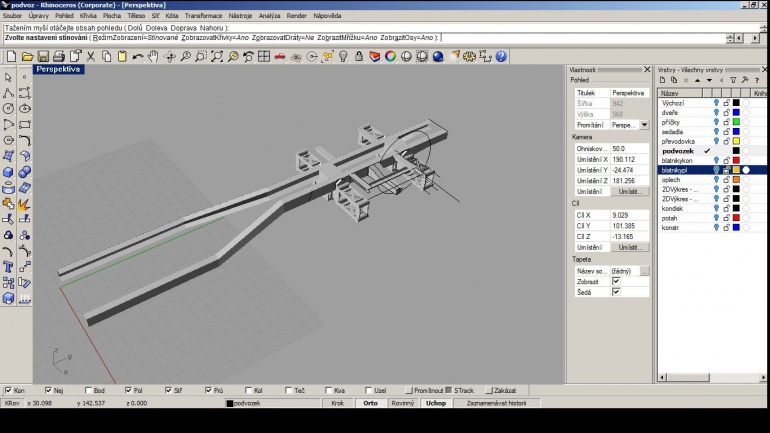Open the Perspektiva viewport title menu
This screenshot has height=433, width=770.
coord(58,69)
